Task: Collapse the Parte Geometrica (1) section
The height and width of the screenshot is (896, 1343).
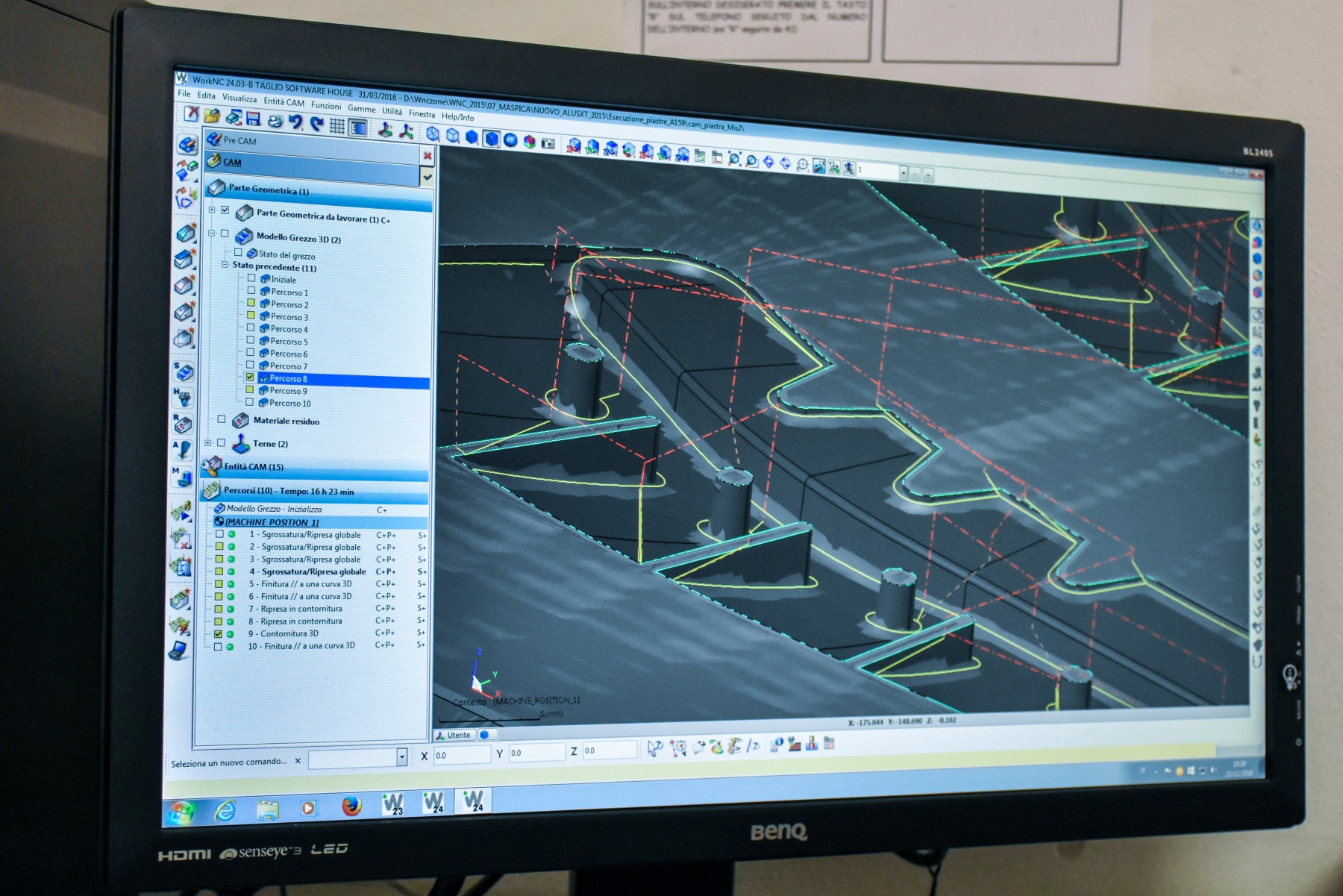Action: coord(319,191)
